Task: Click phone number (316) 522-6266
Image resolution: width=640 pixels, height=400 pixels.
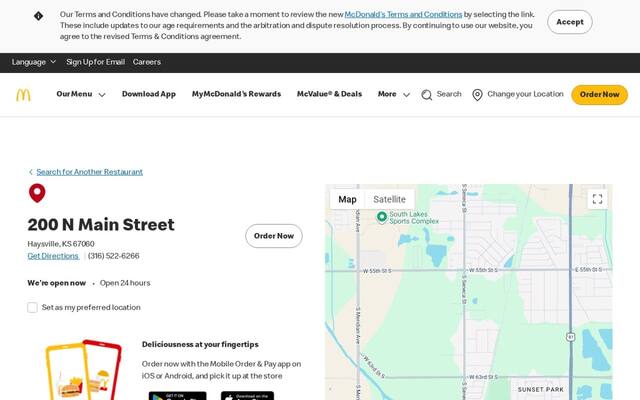Action: pyautogui.click(x=113, y=256)
